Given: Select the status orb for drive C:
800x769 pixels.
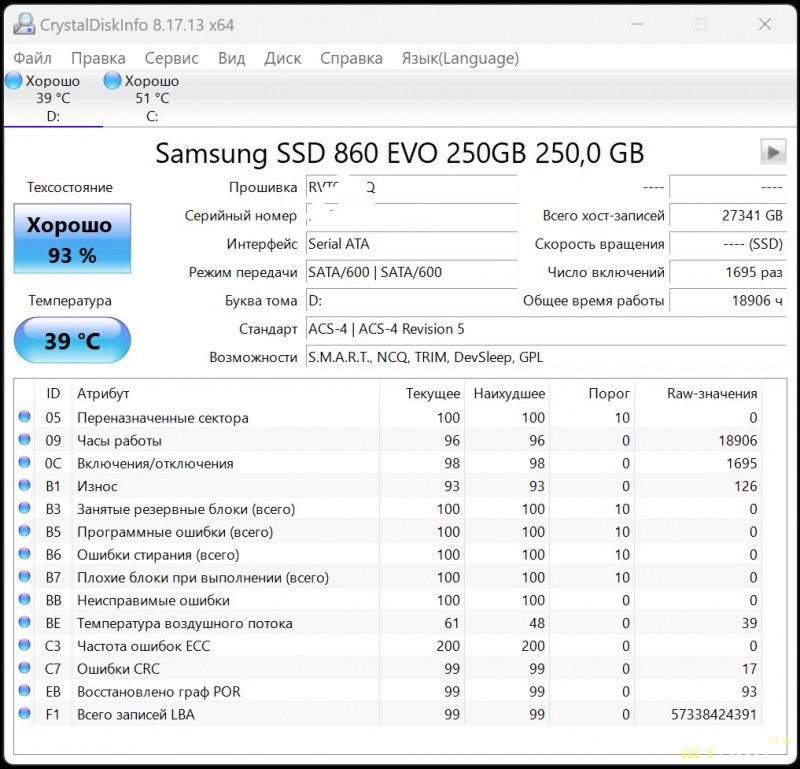Looking at the screenshot, I should tap(112, 81).
